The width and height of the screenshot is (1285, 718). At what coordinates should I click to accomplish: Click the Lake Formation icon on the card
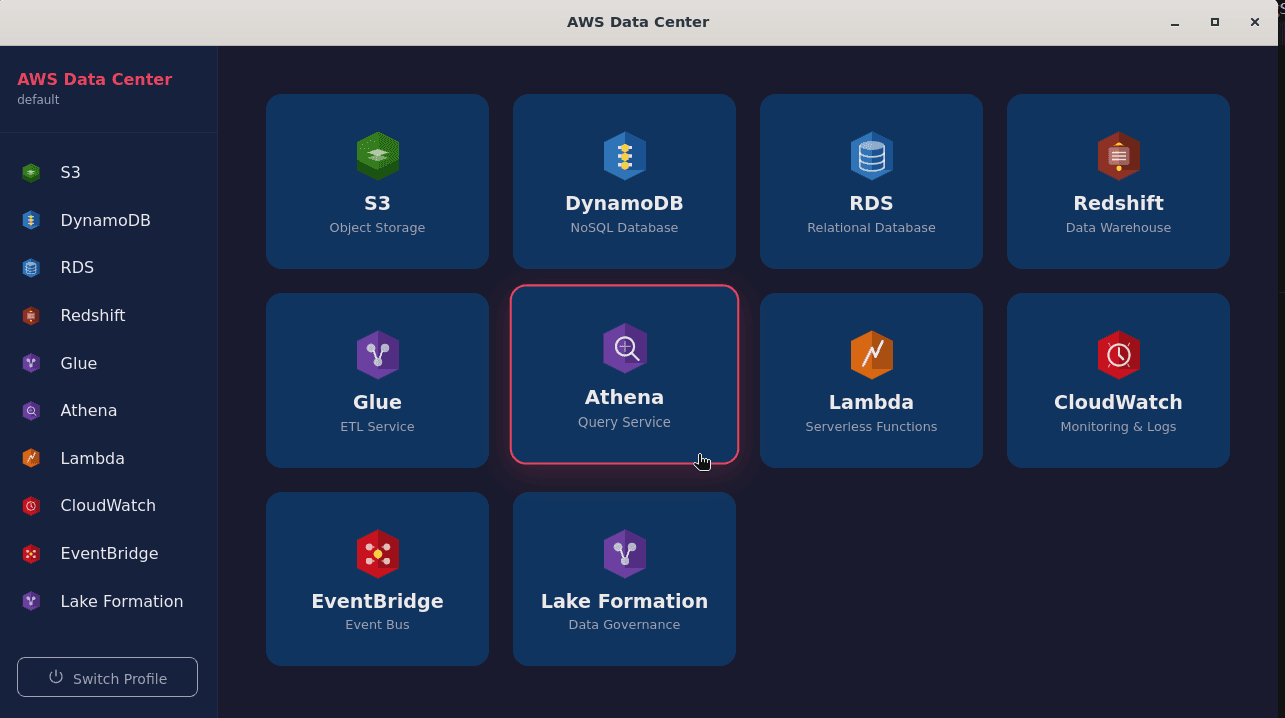pos(625,554)
